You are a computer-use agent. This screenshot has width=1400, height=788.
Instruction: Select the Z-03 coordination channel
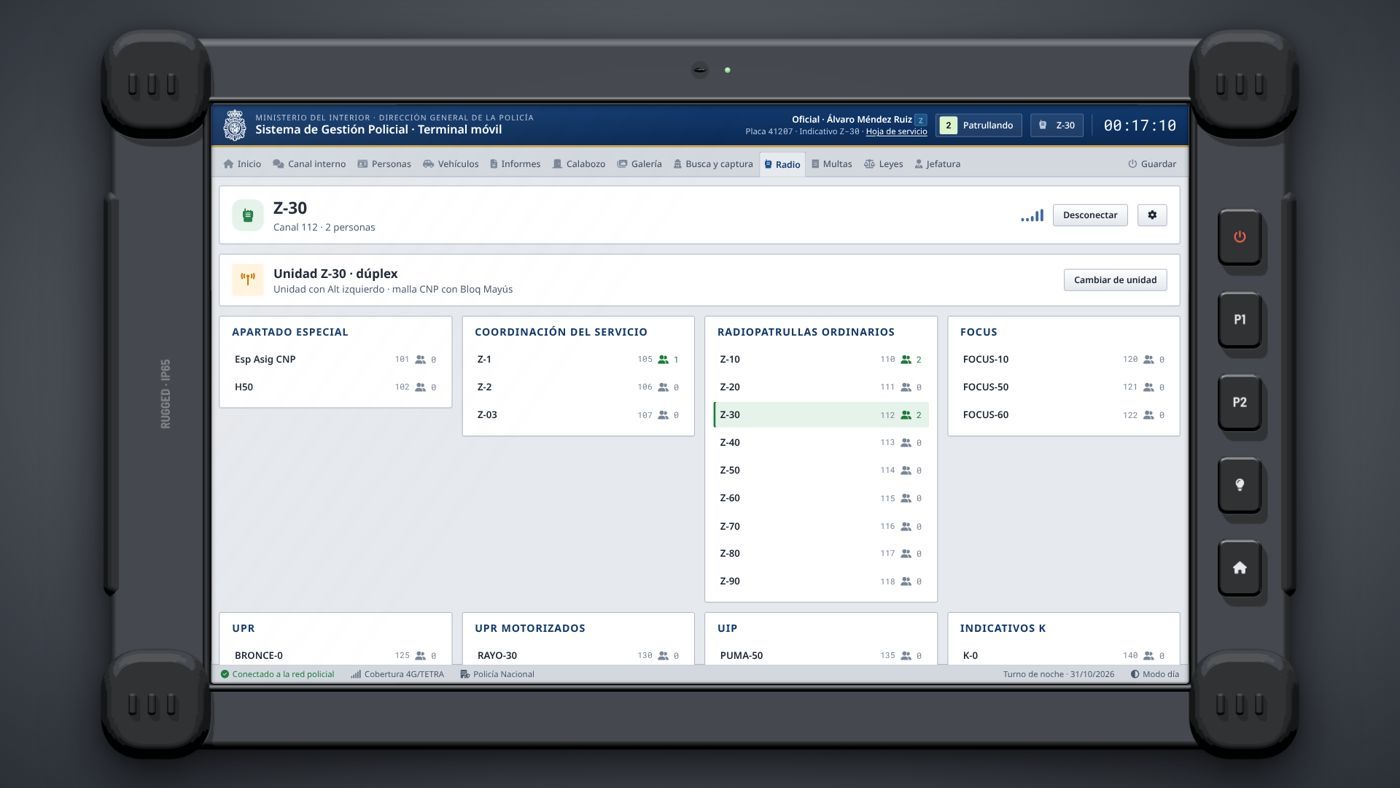(x=578, y=415)
